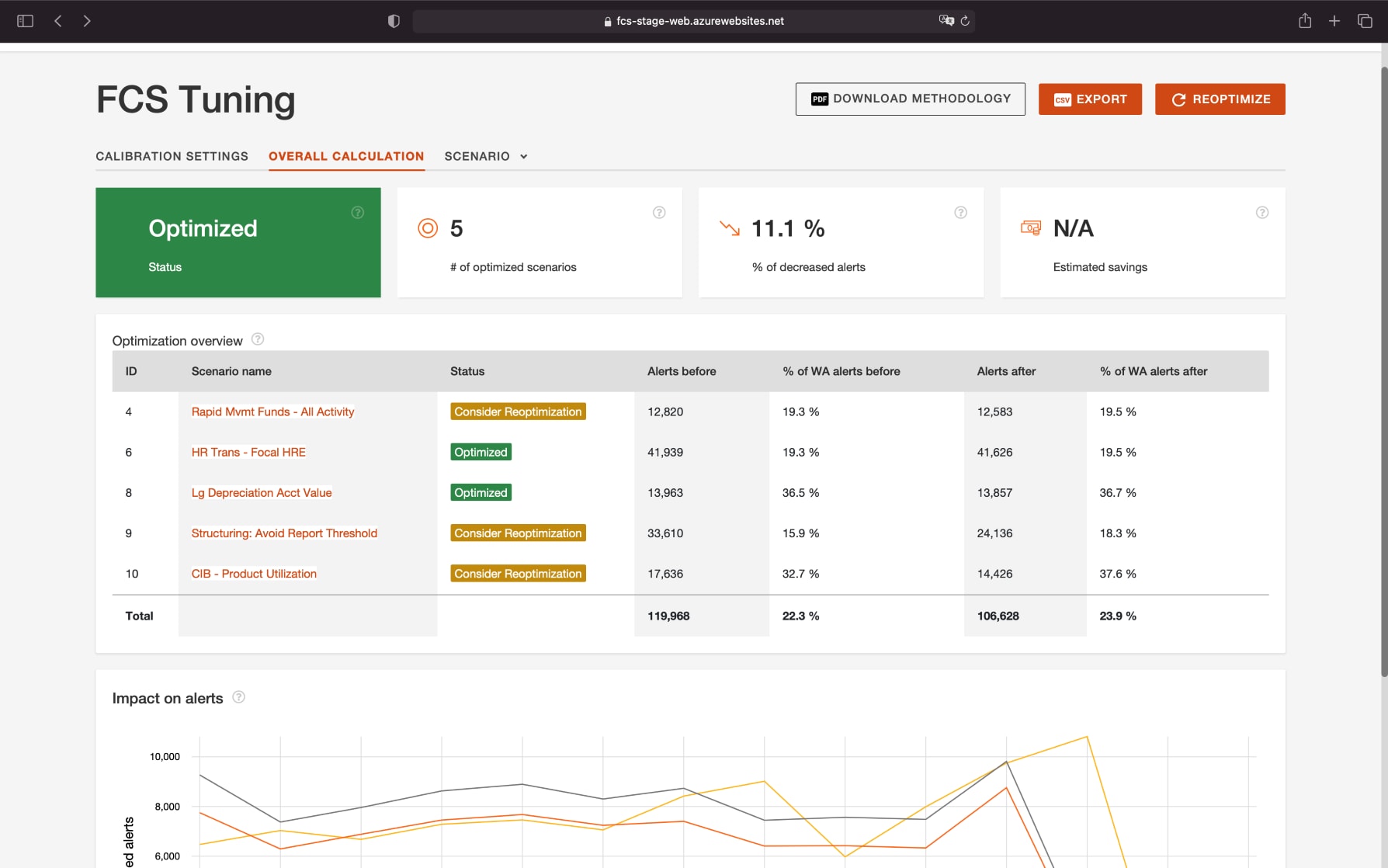Click the browser reload page icon
The image size is (1388, 868).
965,21
